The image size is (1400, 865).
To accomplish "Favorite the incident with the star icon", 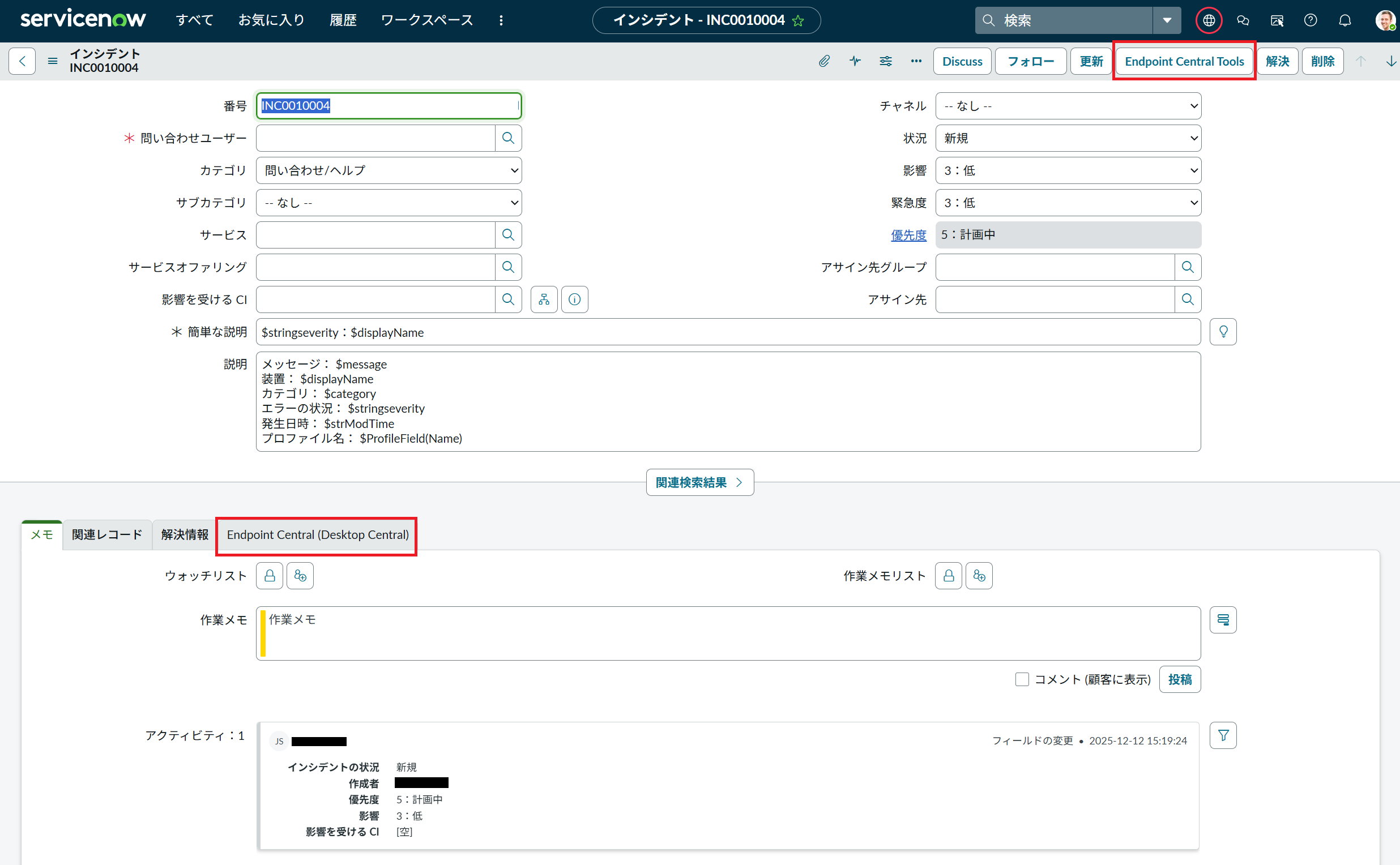I will [x=798, y=21].
